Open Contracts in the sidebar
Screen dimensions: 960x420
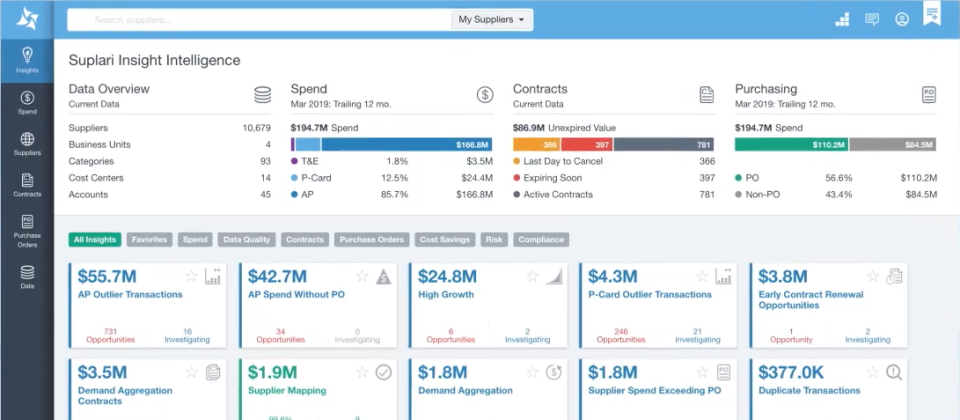(x=27, y=186)
